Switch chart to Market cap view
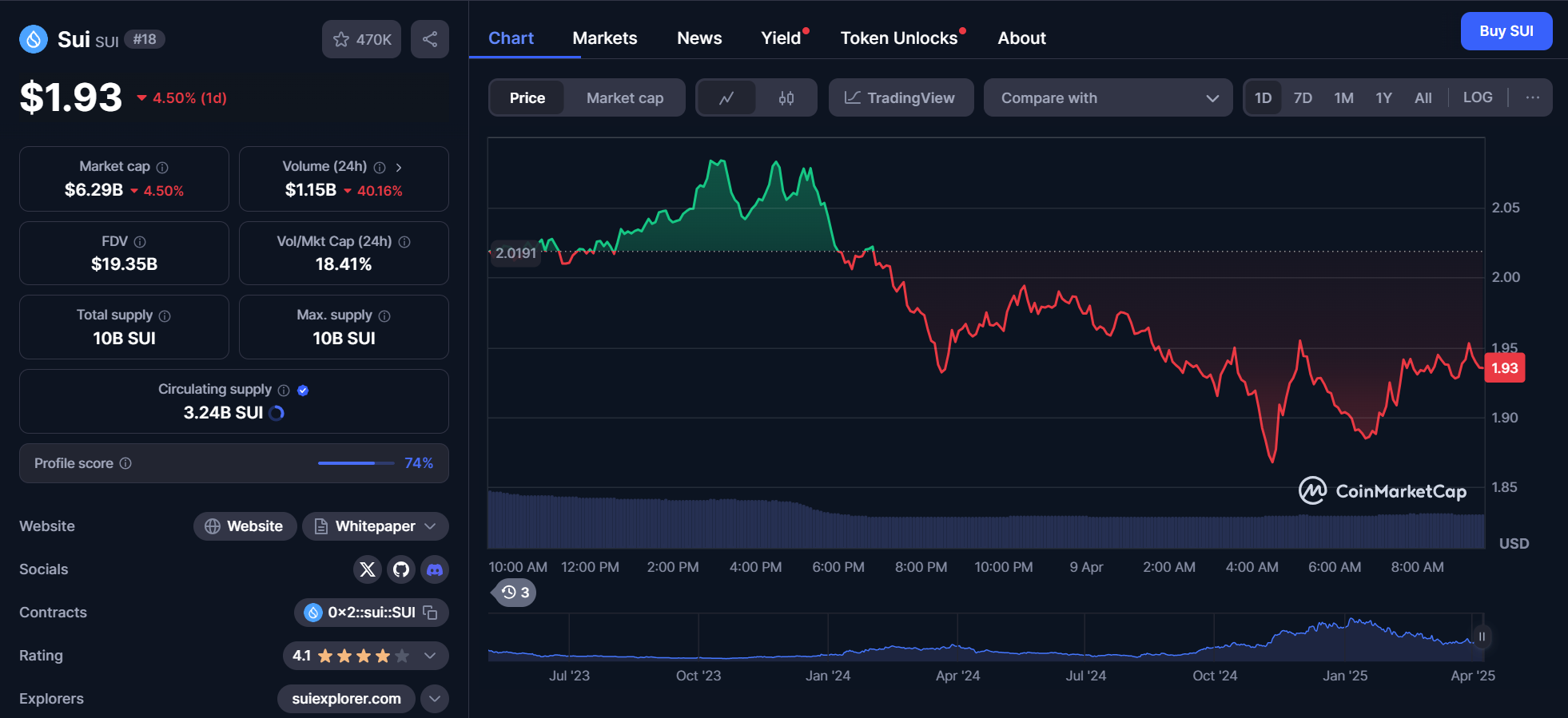 click(624, 98)
